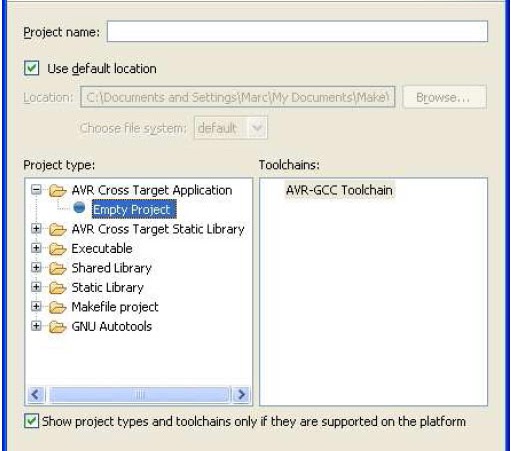
Task: Click the blue Empty Project circle icon
Action: point(79,208)
